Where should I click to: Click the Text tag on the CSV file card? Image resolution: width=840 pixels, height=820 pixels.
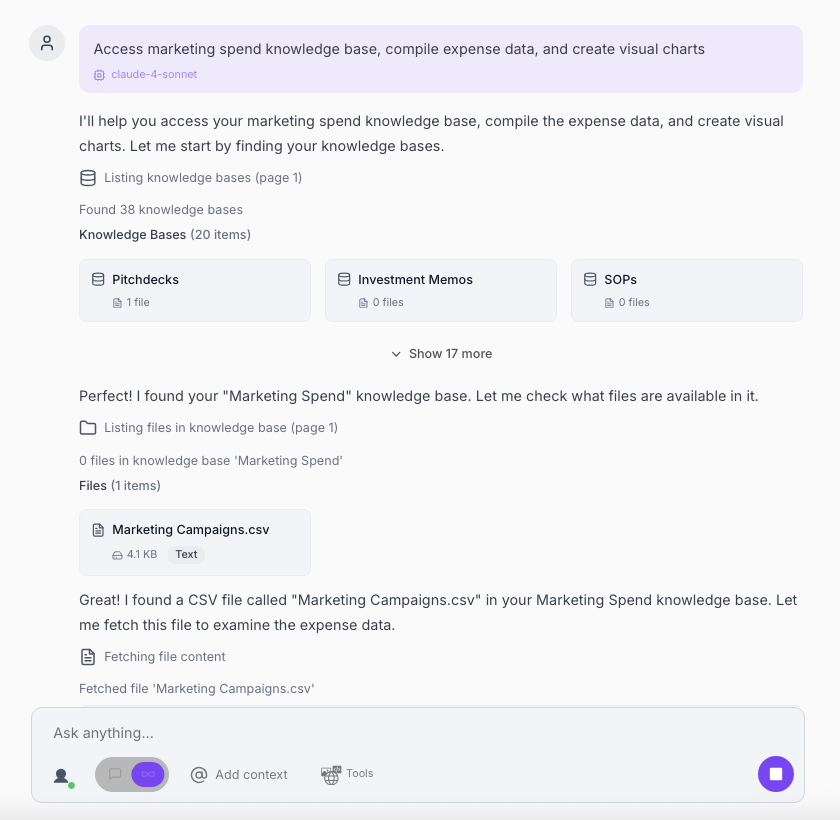(x=186, y=554)
